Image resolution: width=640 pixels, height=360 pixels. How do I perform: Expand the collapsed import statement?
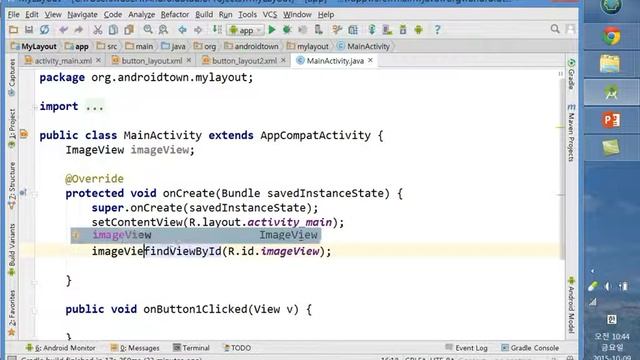34,107
